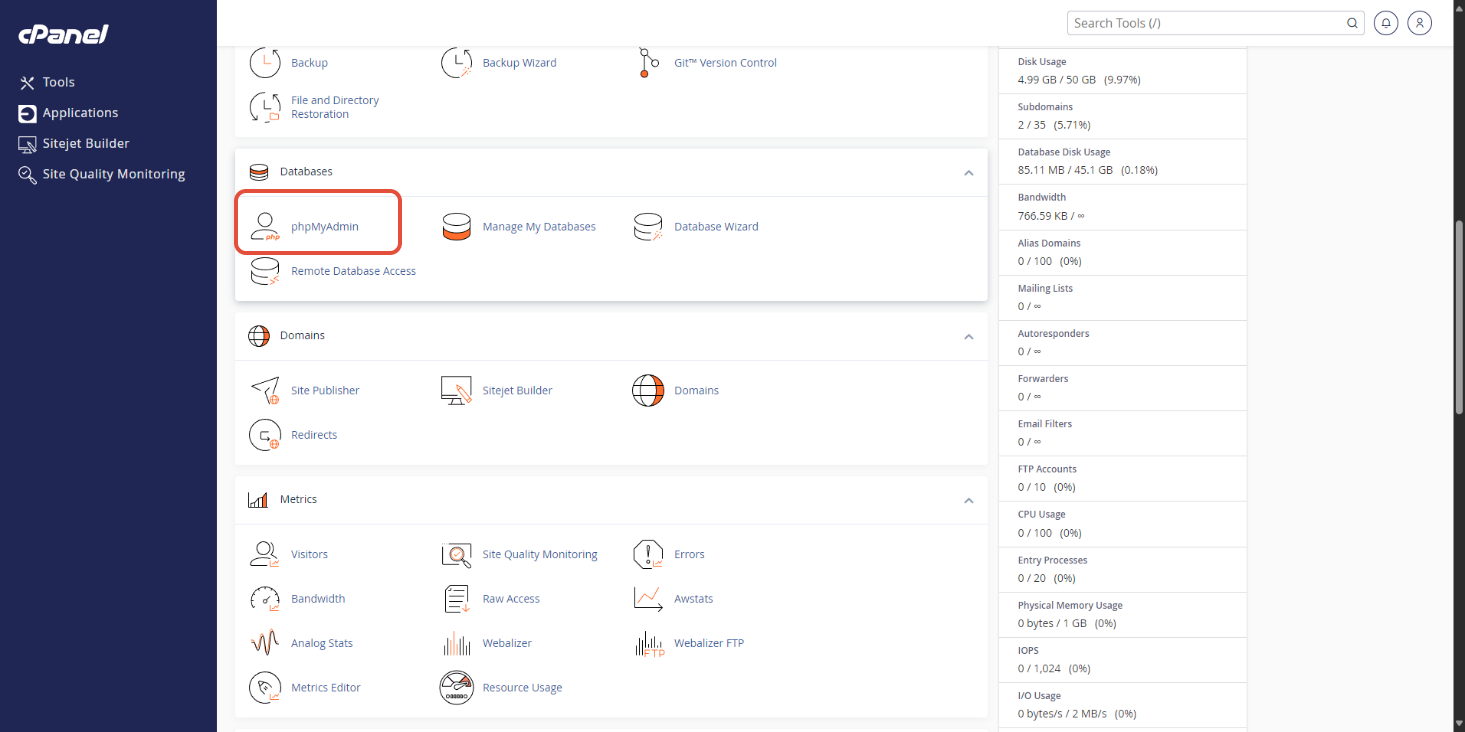
Task: Collapse the Domains section chevron
Action: click(968, 336)
